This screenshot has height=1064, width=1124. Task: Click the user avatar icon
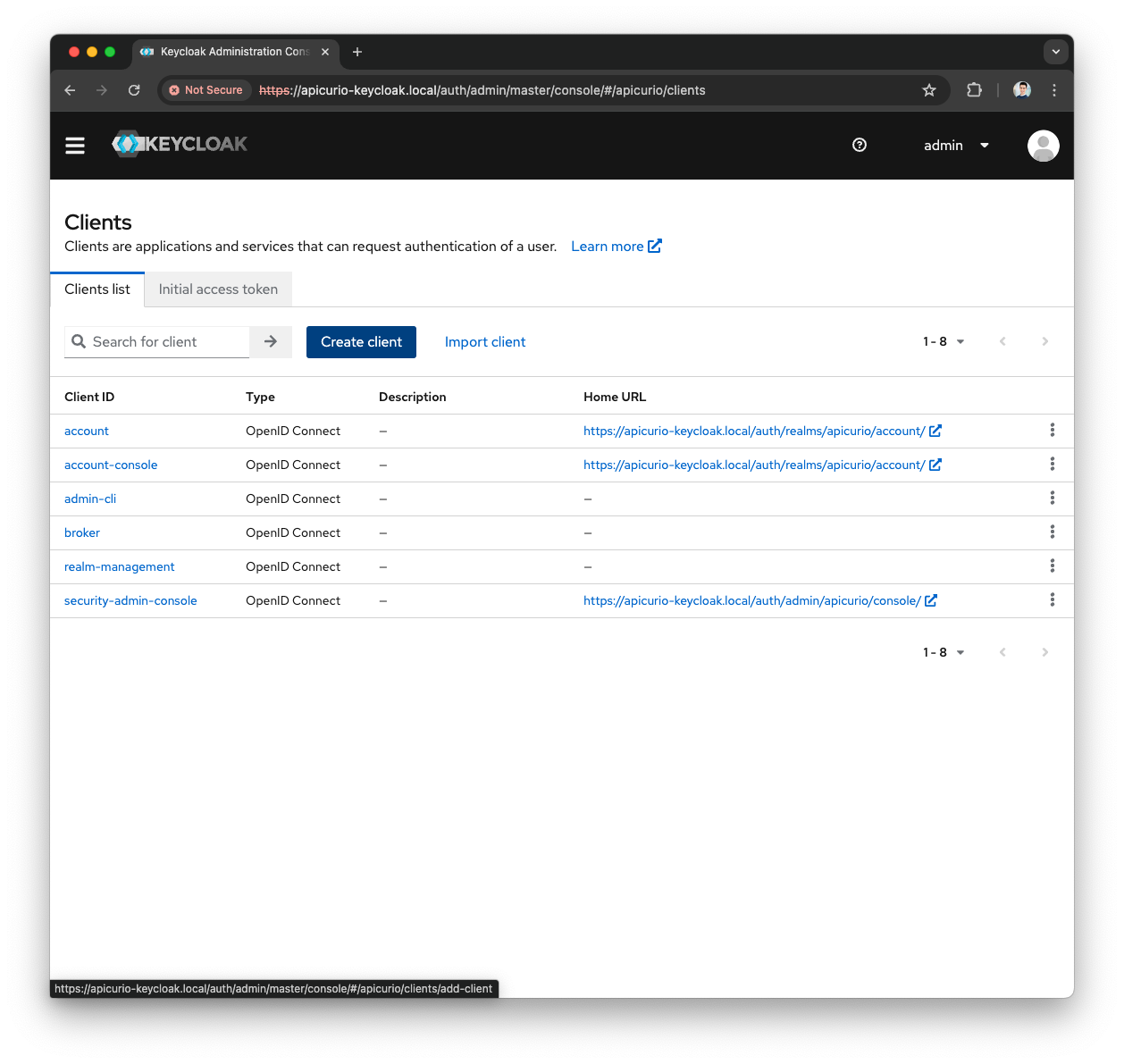coord(1043,145)
